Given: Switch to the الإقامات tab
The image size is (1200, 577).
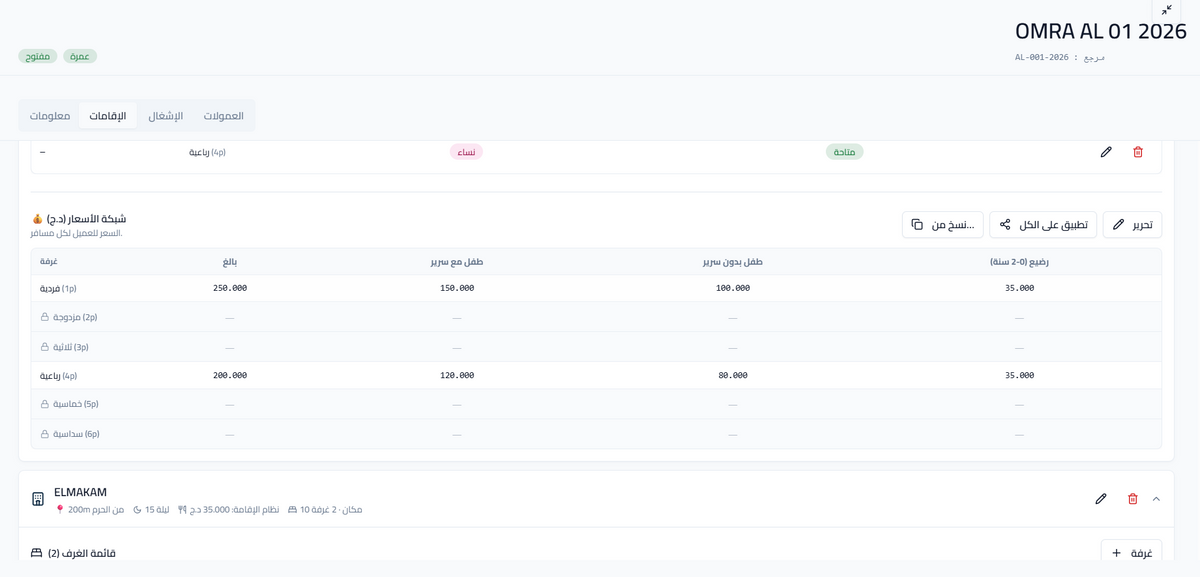Looking at the screenshot, I should pyautogui.click(x=108, y=116).
